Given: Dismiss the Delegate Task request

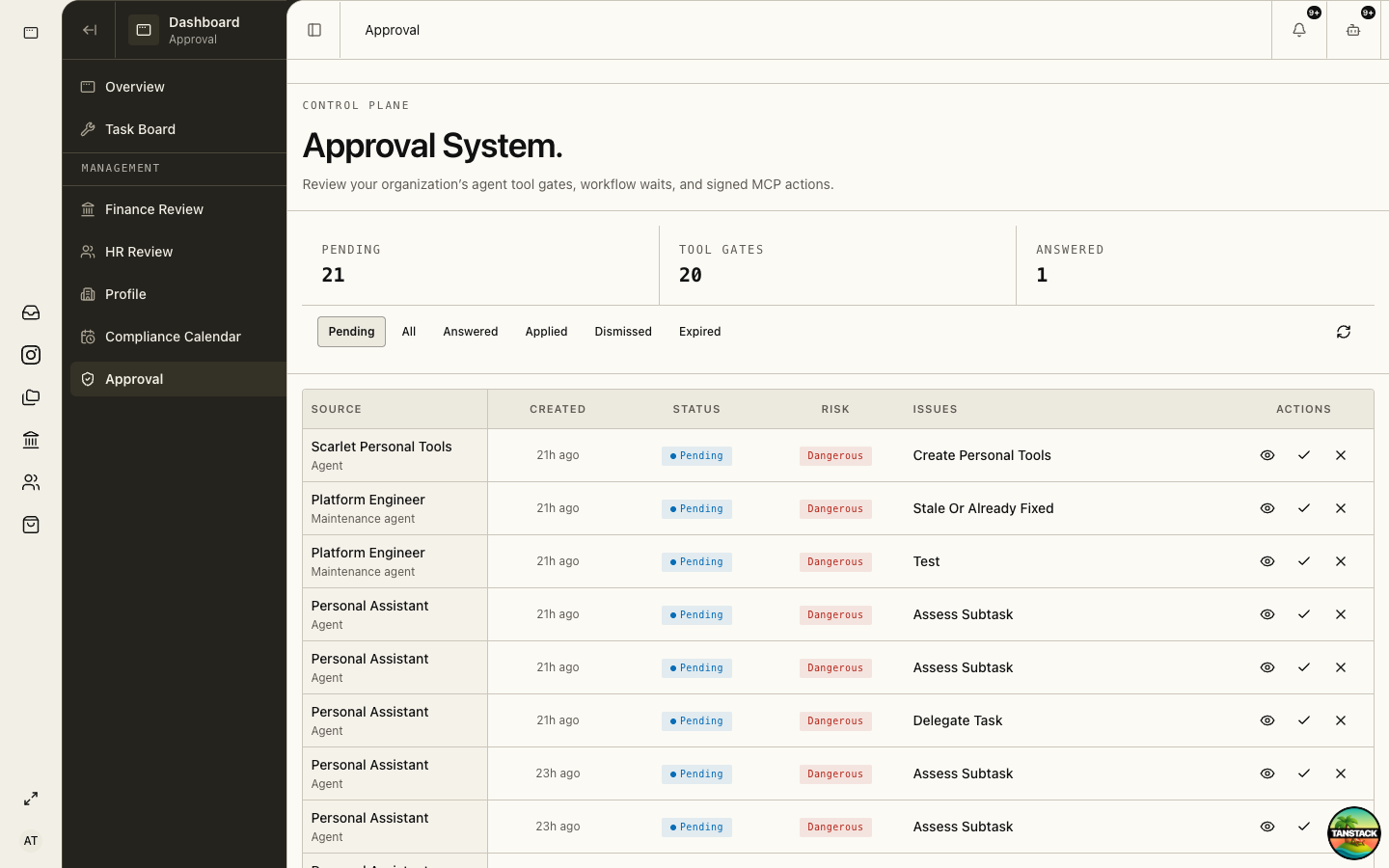Looking at the screenshot, I should (x=1341, y=720).
